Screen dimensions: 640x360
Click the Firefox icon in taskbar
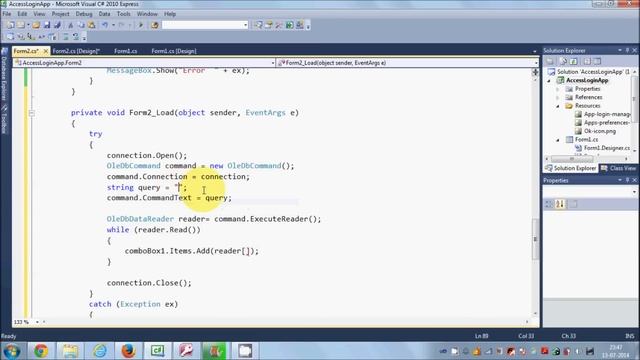[x=128, y=351]
